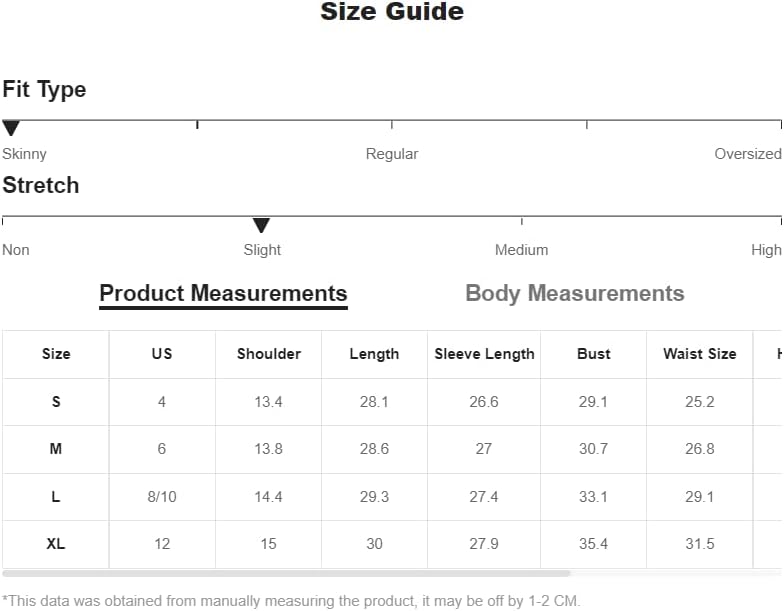Image resolution: width=784 pixels, height=611 pixels.
Task: Select the Product Measurements tab
Action: pos(224,294)
